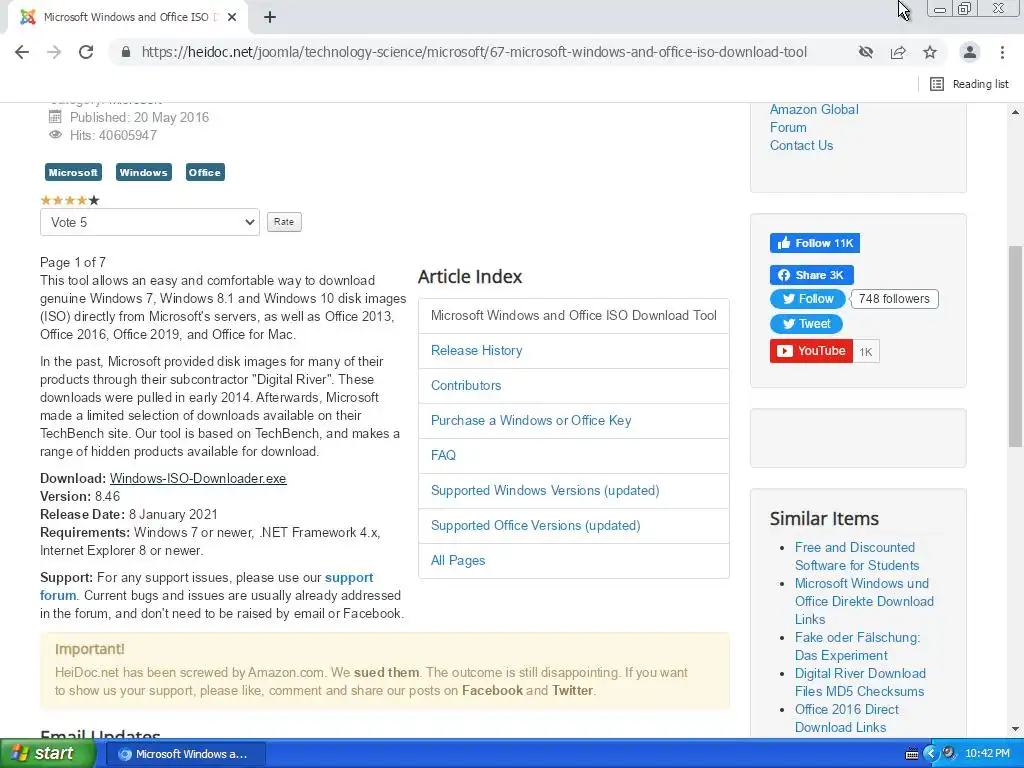This screenshot has height=768, width=1024.
Task: Click the eye icon next to Hits
Action: click(x=55, y=135)
